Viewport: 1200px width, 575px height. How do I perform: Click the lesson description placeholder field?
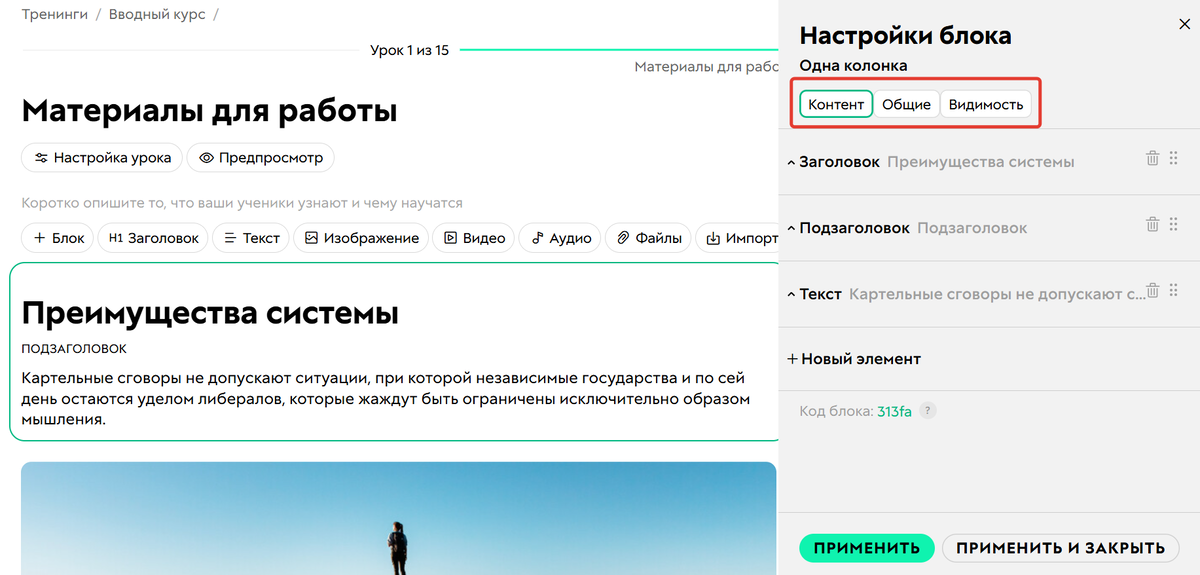coord(242,203)
